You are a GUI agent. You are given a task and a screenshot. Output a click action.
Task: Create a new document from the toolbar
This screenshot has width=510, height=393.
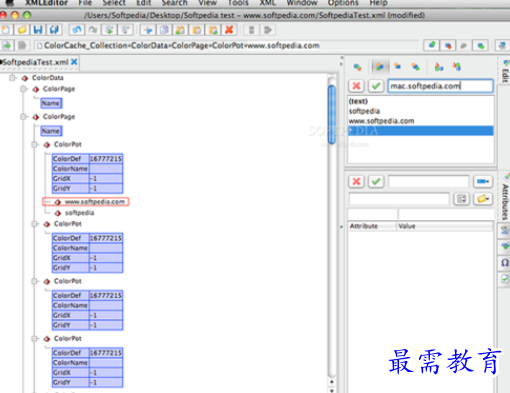(6, 30)
